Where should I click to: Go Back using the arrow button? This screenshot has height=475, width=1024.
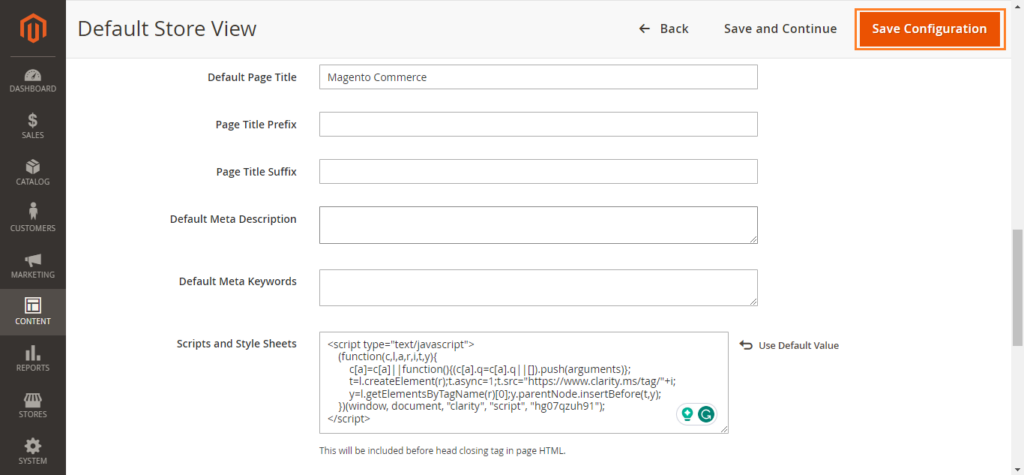tap(664, 29)
